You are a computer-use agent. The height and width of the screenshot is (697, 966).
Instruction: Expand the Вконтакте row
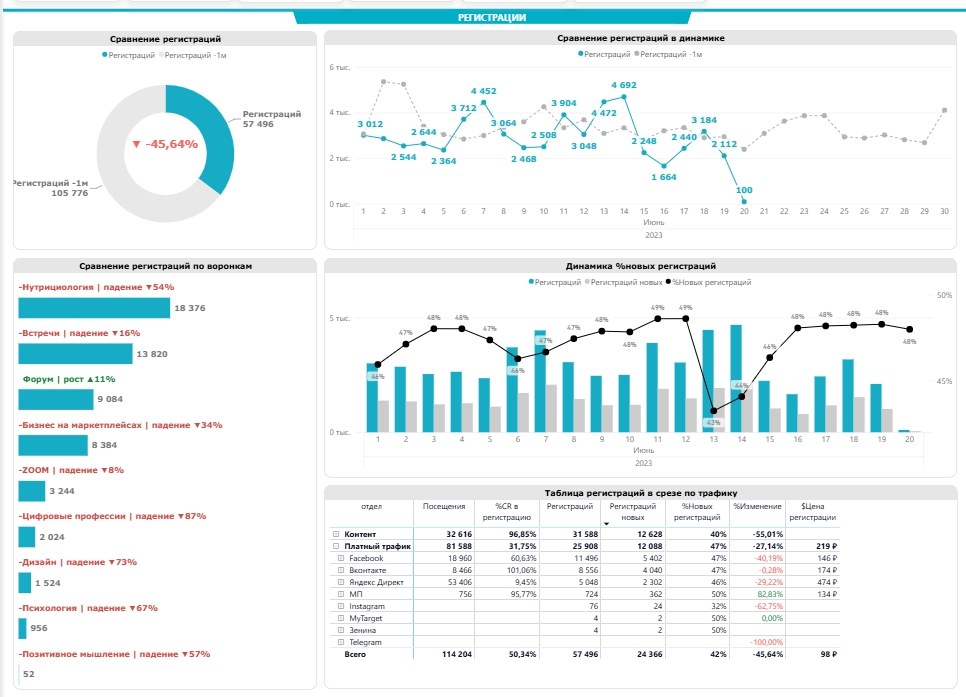click(341, 570)
